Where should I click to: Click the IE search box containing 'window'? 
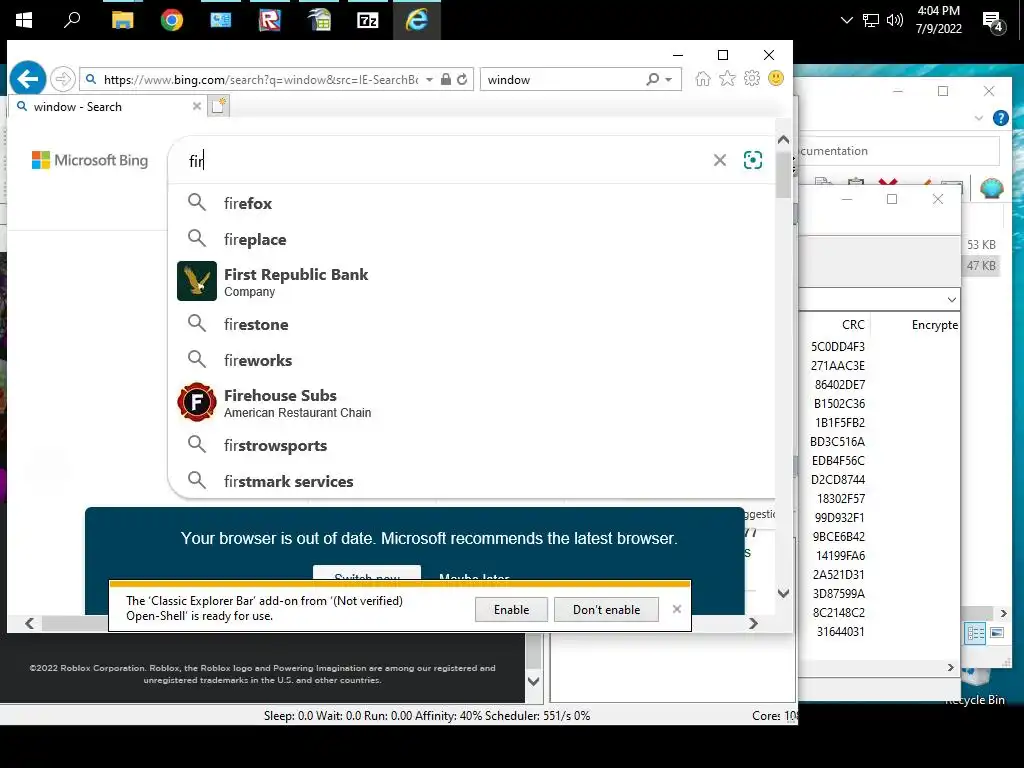(x=562, y=80)
